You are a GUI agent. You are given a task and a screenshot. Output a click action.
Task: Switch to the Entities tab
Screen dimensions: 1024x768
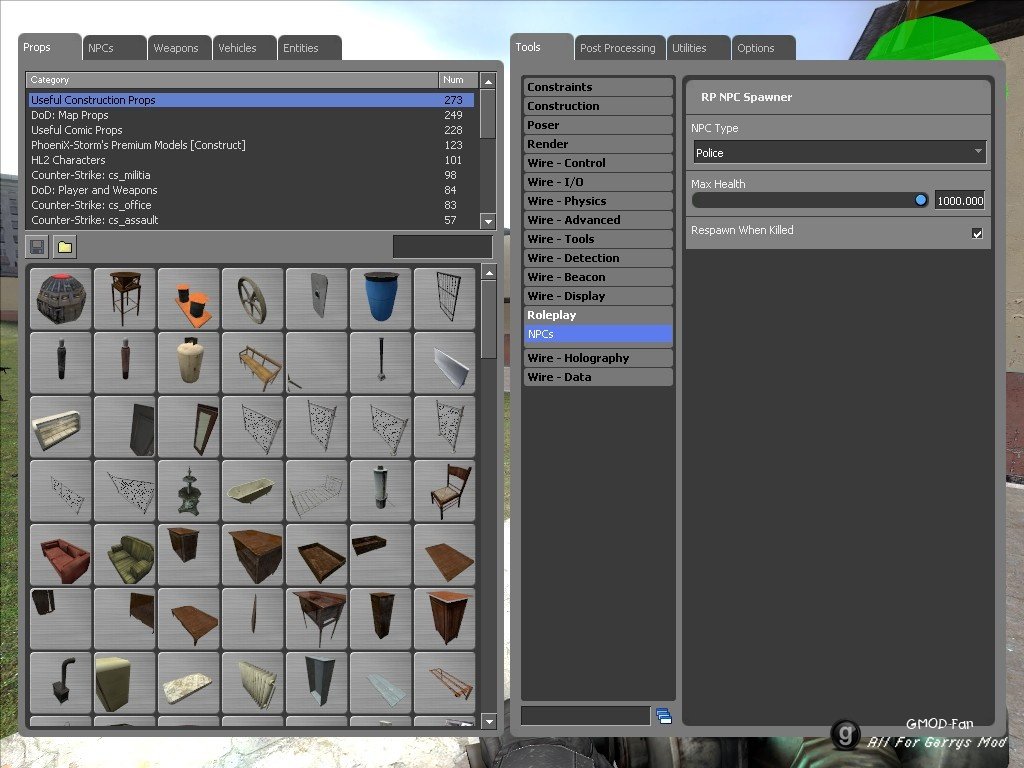310,48
